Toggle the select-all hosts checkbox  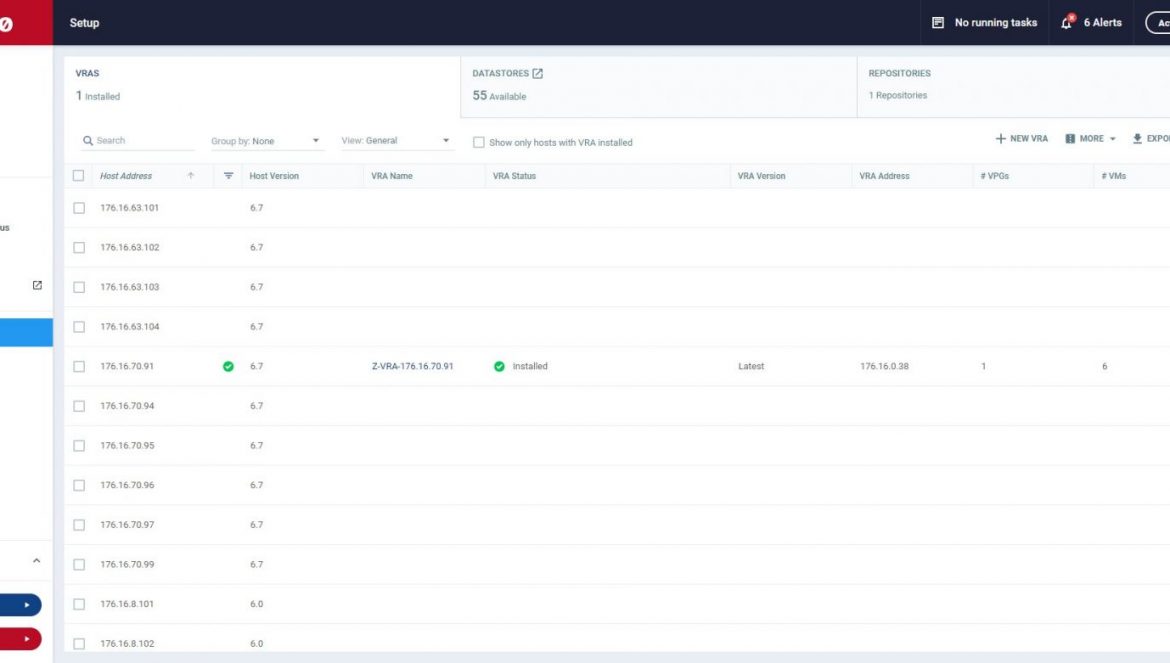click(78, 176)
